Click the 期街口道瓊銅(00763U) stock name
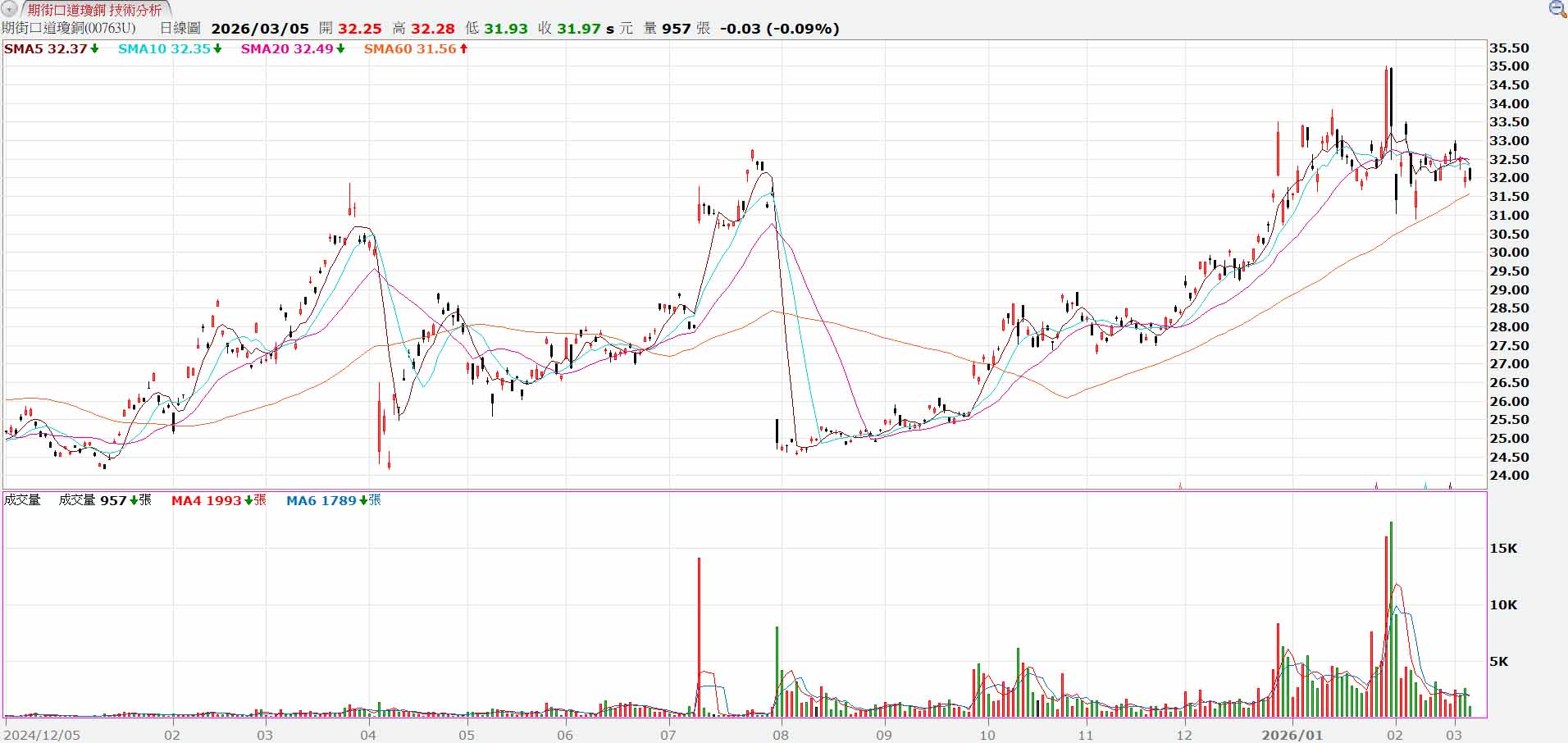Image resolution: width=1568 pixels, height=743 pixels. click(69, 29)
